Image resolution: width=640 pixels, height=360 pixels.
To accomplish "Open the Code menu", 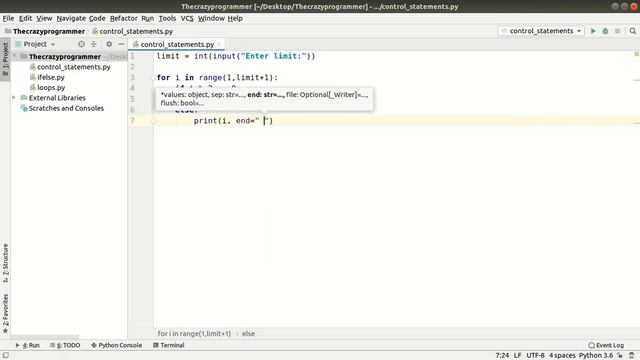I will click(97, 18).
